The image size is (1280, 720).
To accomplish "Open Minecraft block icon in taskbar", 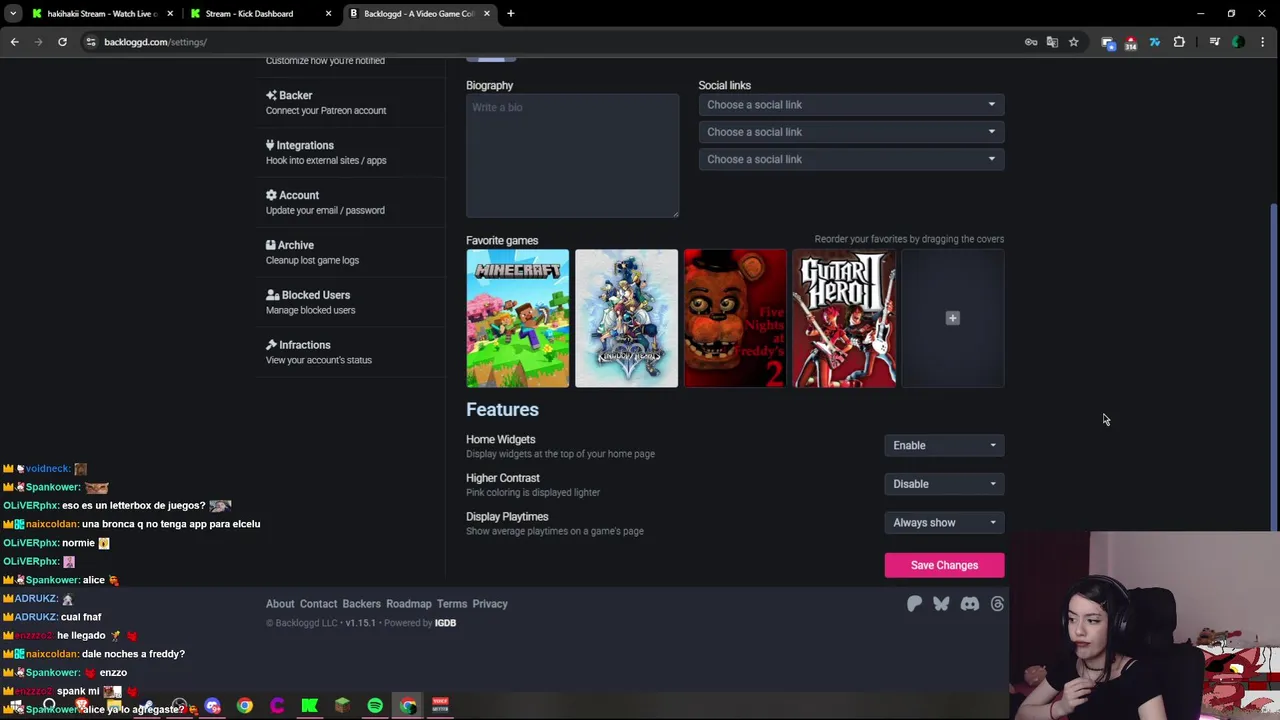I will 342,706.
